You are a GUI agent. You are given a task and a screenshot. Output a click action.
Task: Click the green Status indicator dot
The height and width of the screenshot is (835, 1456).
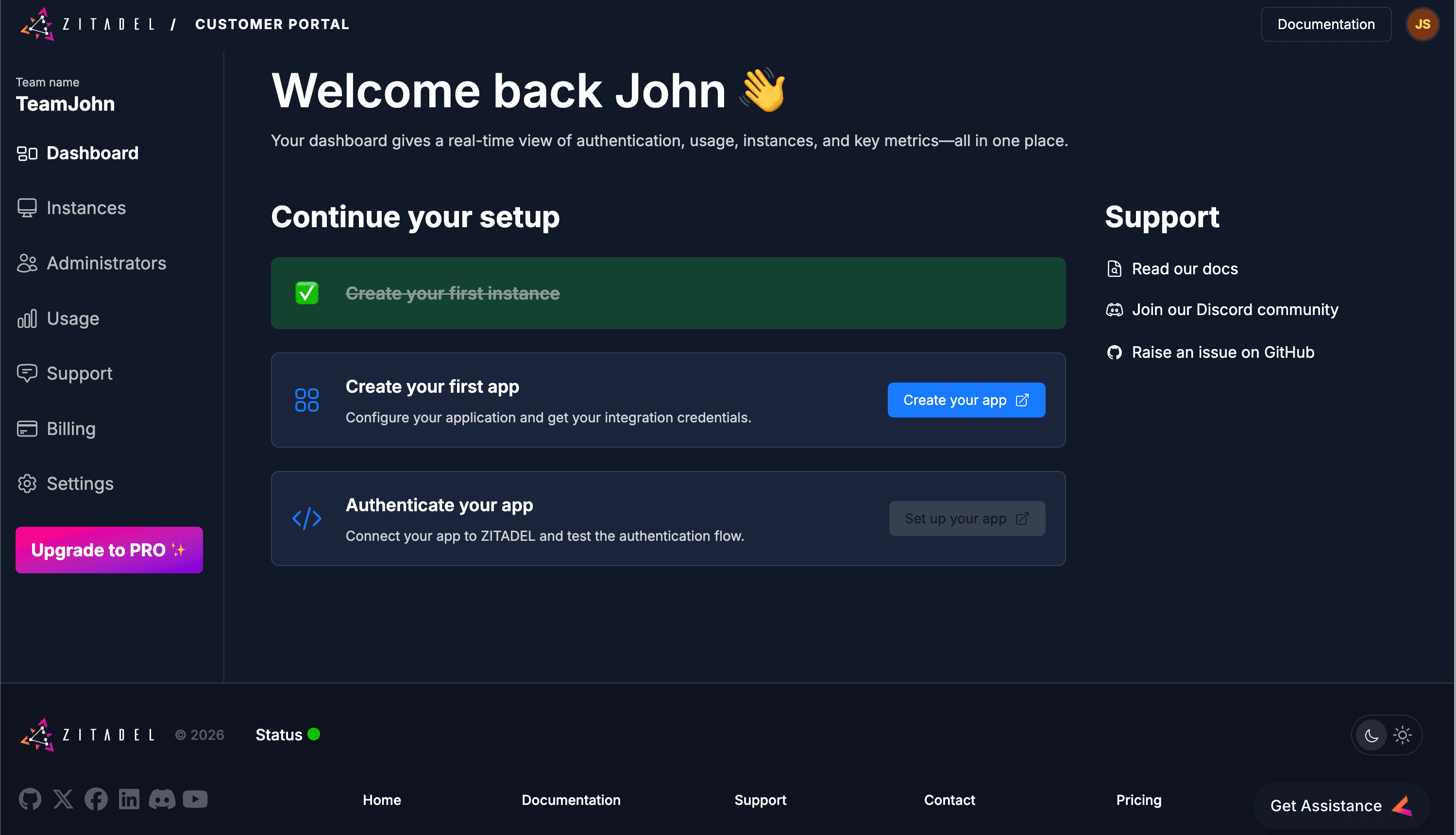click(314, 734)
